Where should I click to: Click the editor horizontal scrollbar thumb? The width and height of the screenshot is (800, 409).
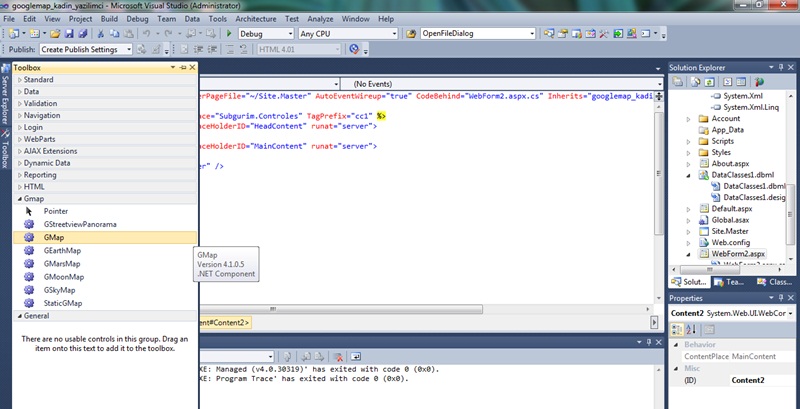(x=340, y=309)
